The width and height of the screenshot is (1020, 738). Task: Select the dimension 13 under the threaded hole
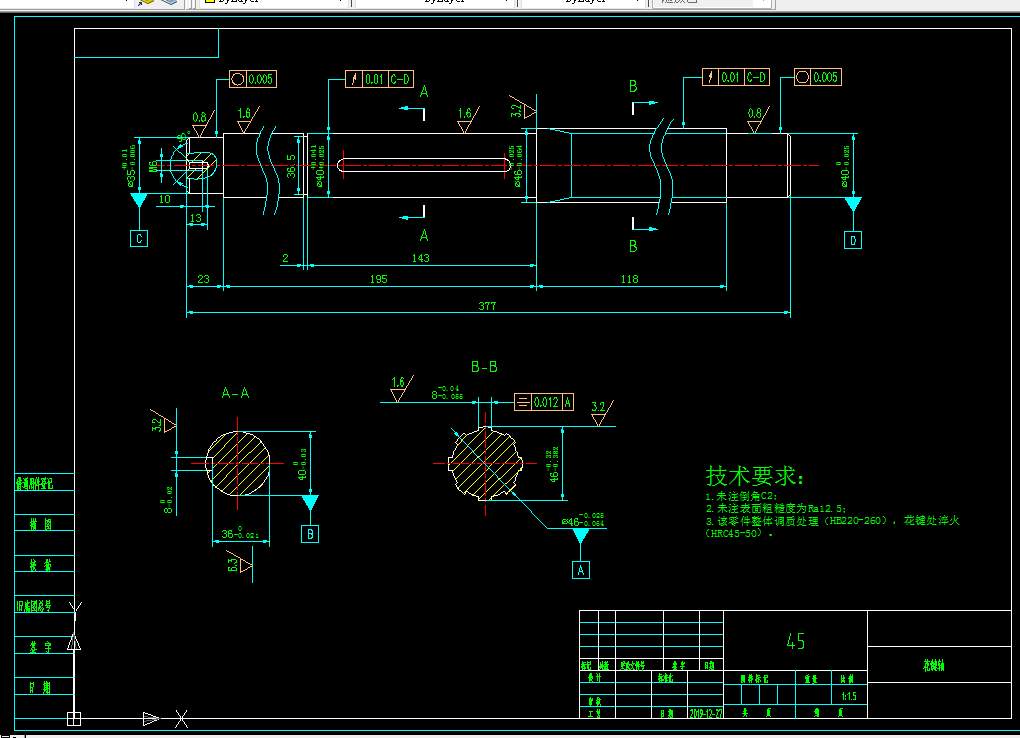tap(196, 218)
